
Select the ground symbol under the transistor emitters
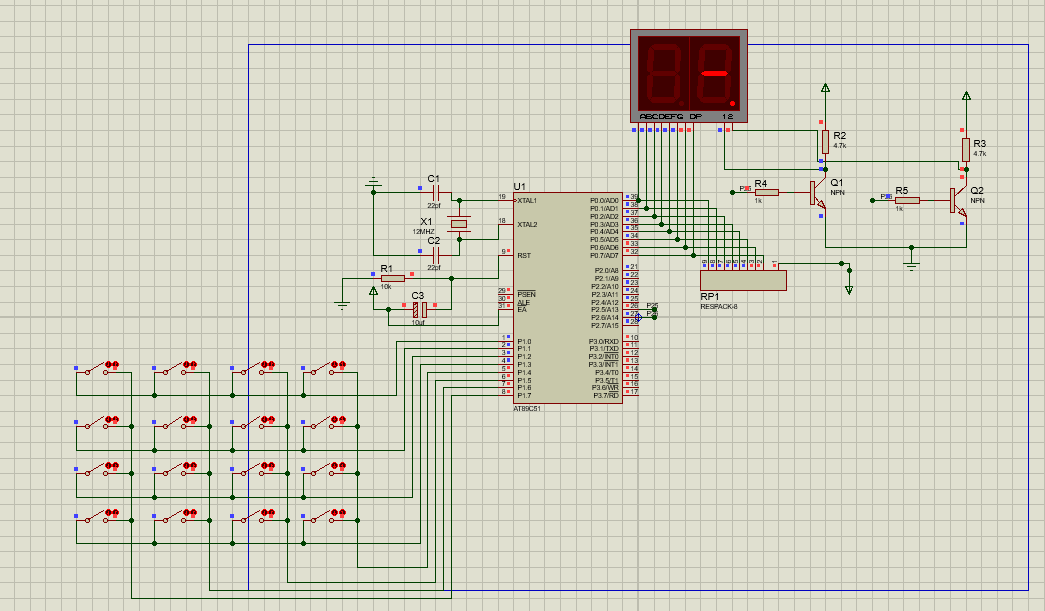[911, 265]
